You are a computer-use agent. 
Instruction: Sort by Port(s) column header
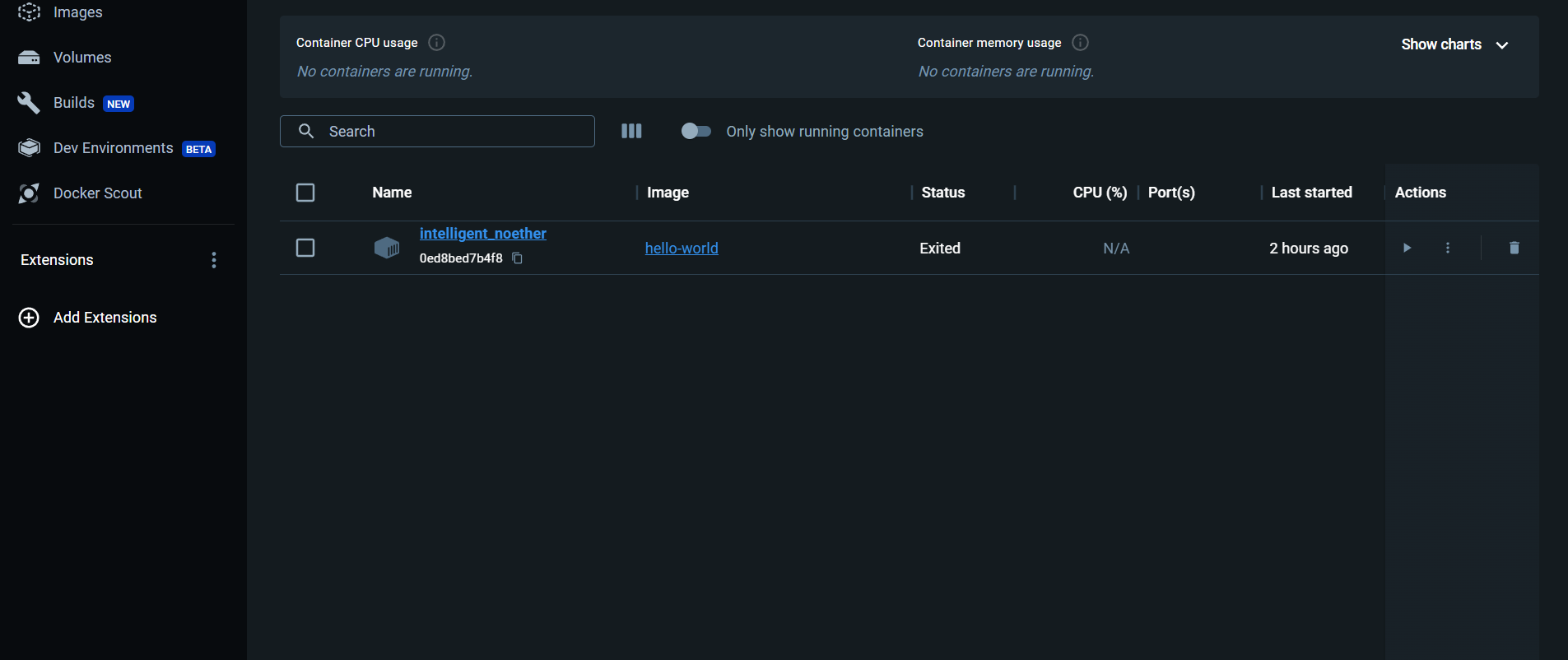(x=1171, y=193)
